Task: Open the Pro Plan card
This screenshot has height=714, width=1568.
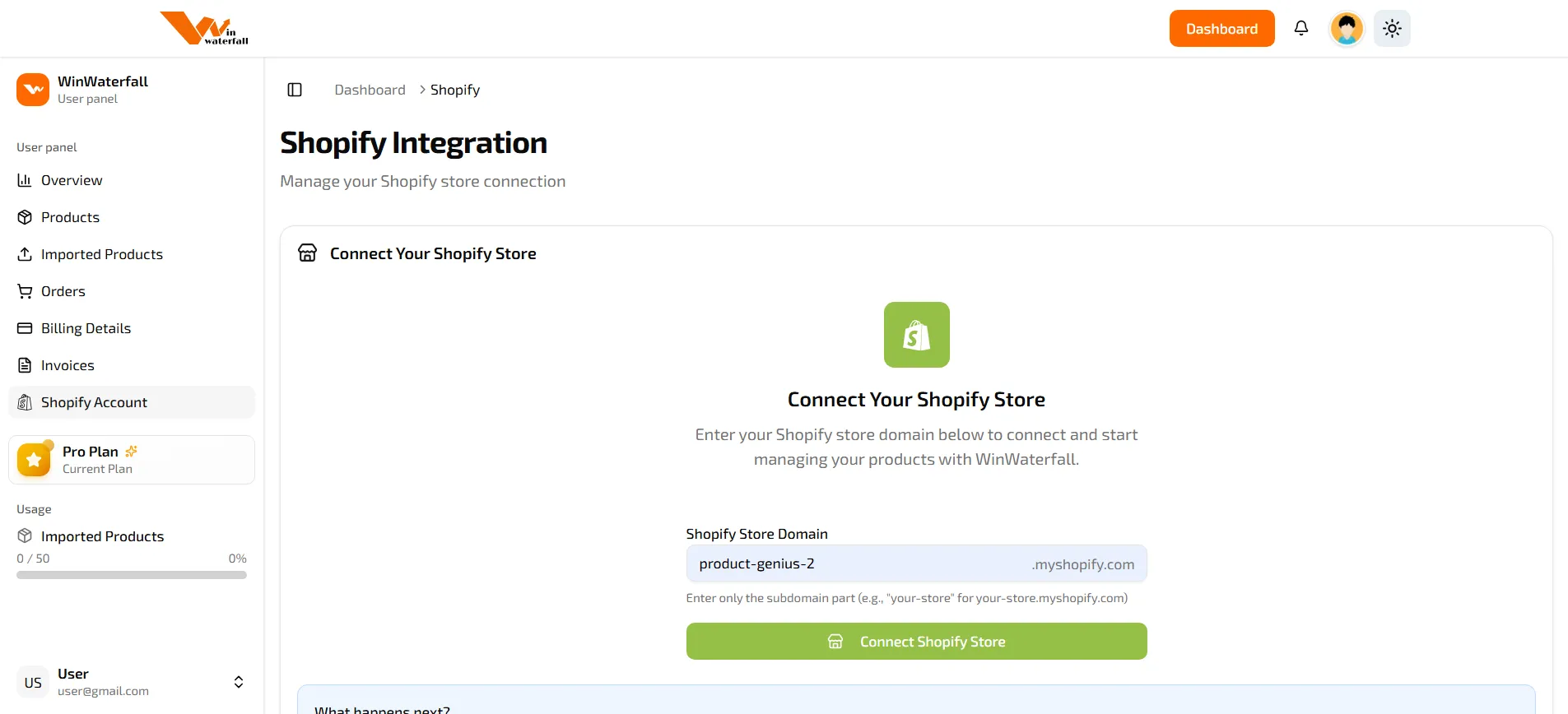Action: tap(132, 460)
